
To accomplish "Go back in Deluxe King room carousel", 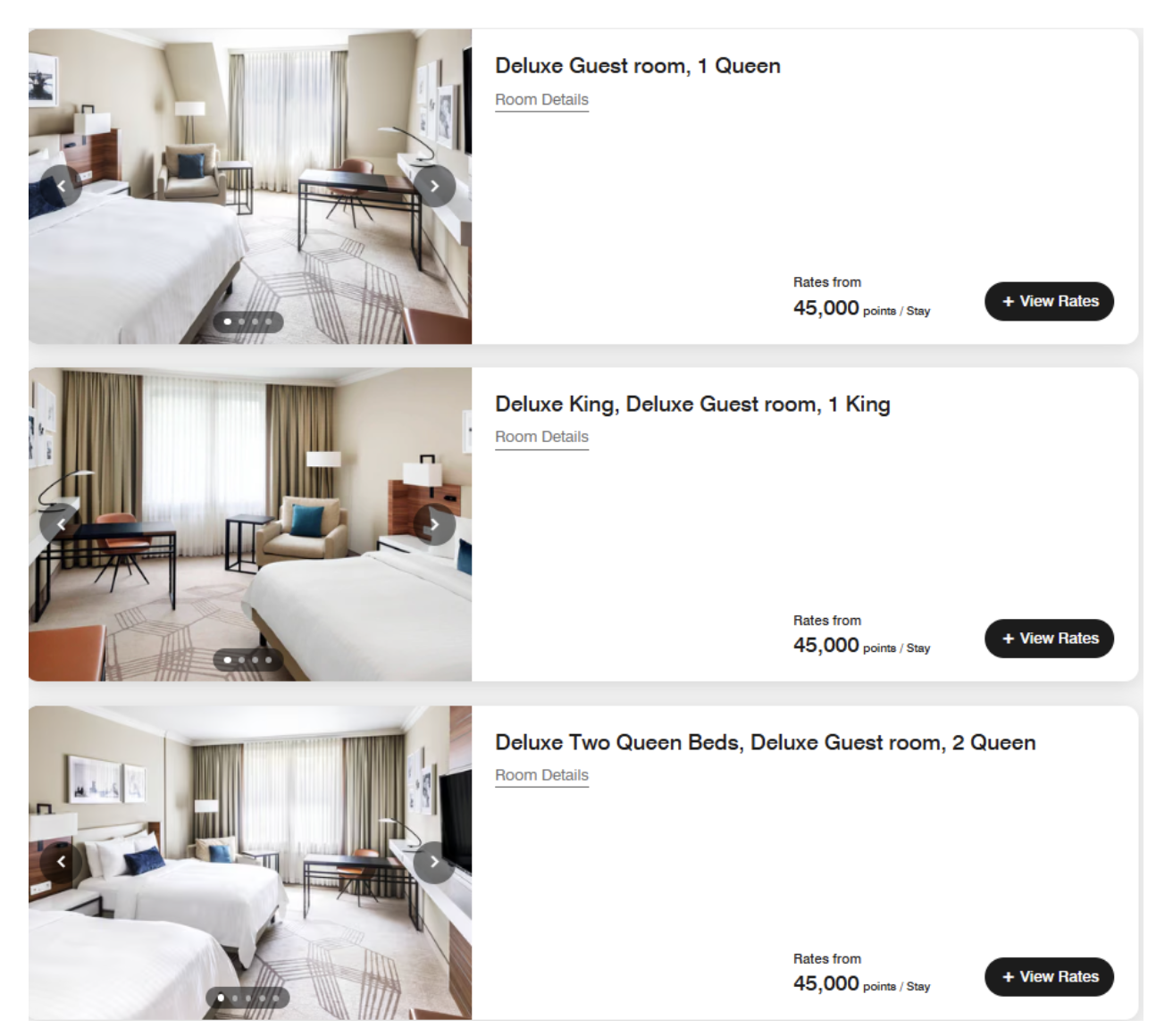I will click(x=61, y=524).
